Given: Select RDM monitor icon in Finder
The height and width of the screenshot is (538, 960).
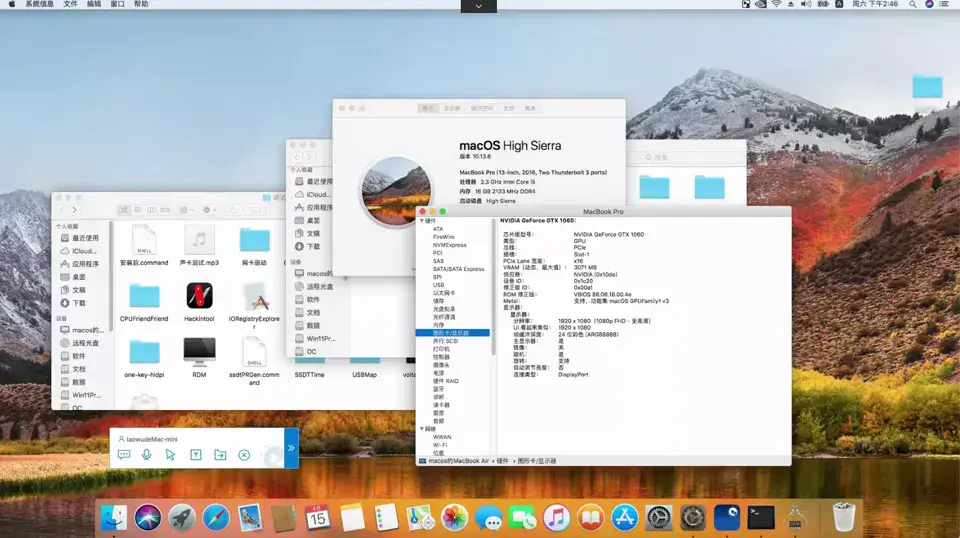Looking at the screenshot, I should (199, 353).
